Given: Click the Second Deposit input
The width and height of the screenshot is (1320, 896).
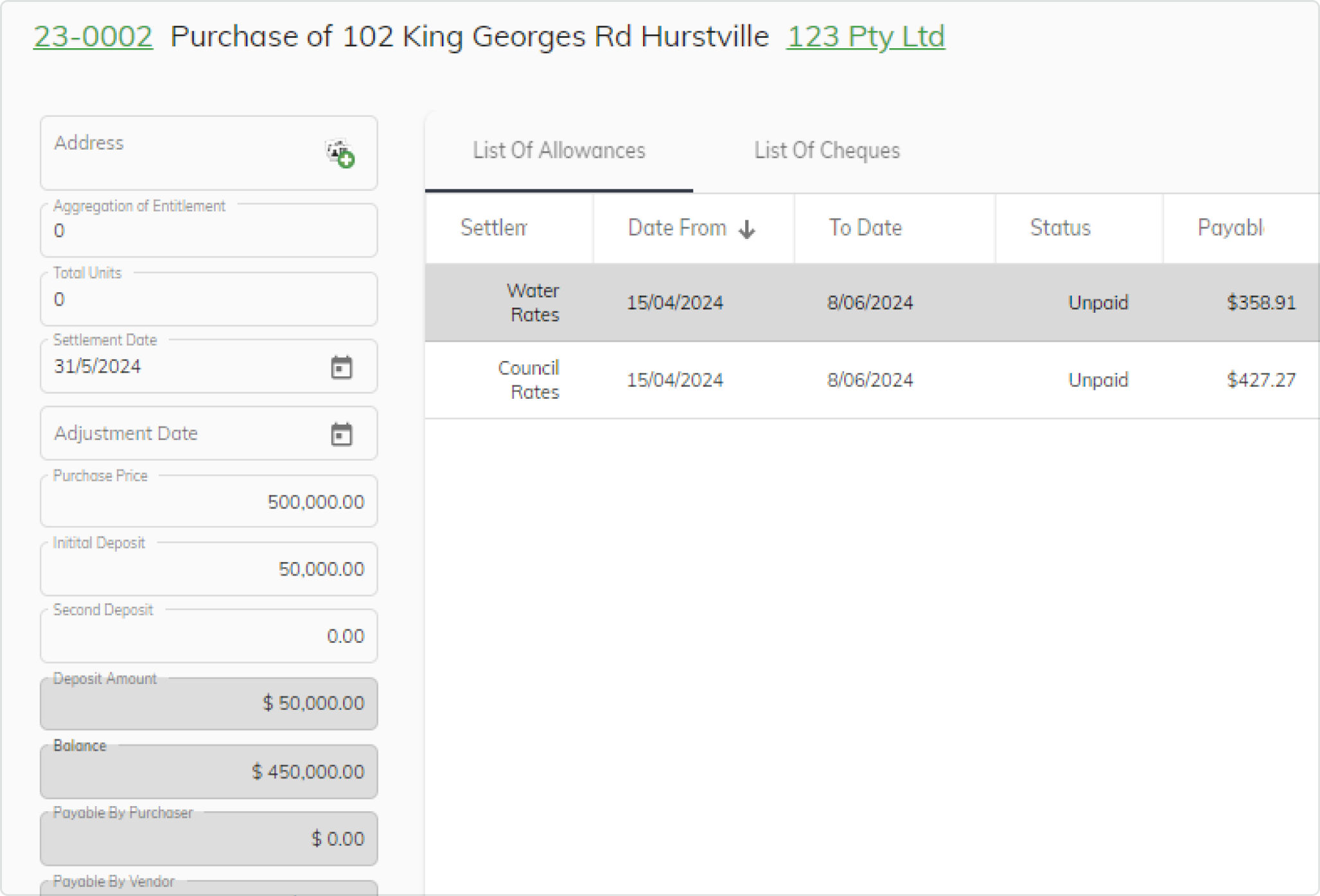Looking at the screenshot, I should [x=208, y=636].
